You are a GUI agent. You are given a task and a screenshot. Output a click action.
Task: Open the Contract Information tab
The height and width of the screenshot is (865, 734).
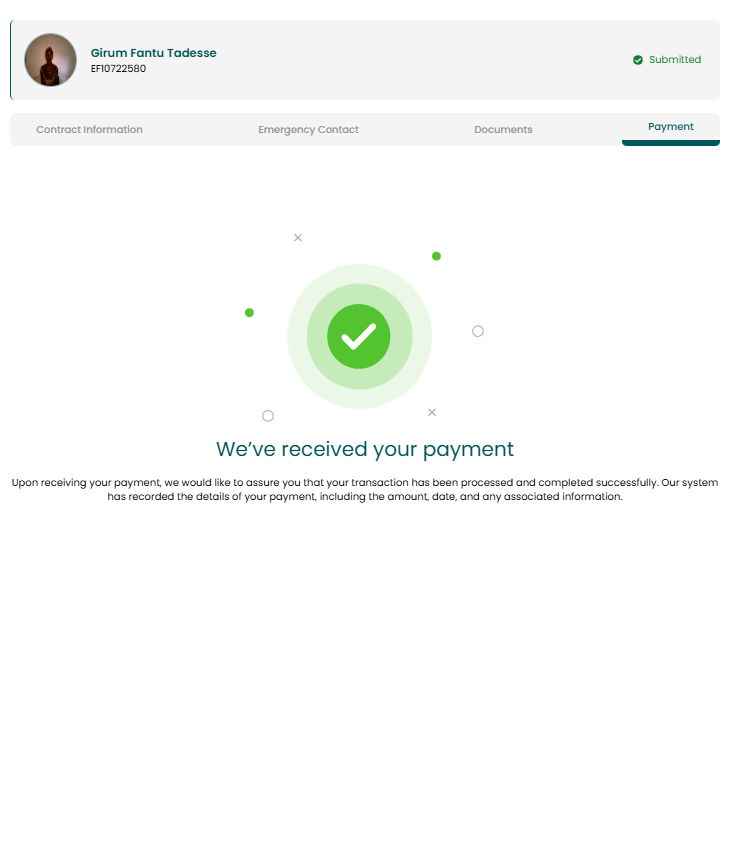click(x=89, y=130)
